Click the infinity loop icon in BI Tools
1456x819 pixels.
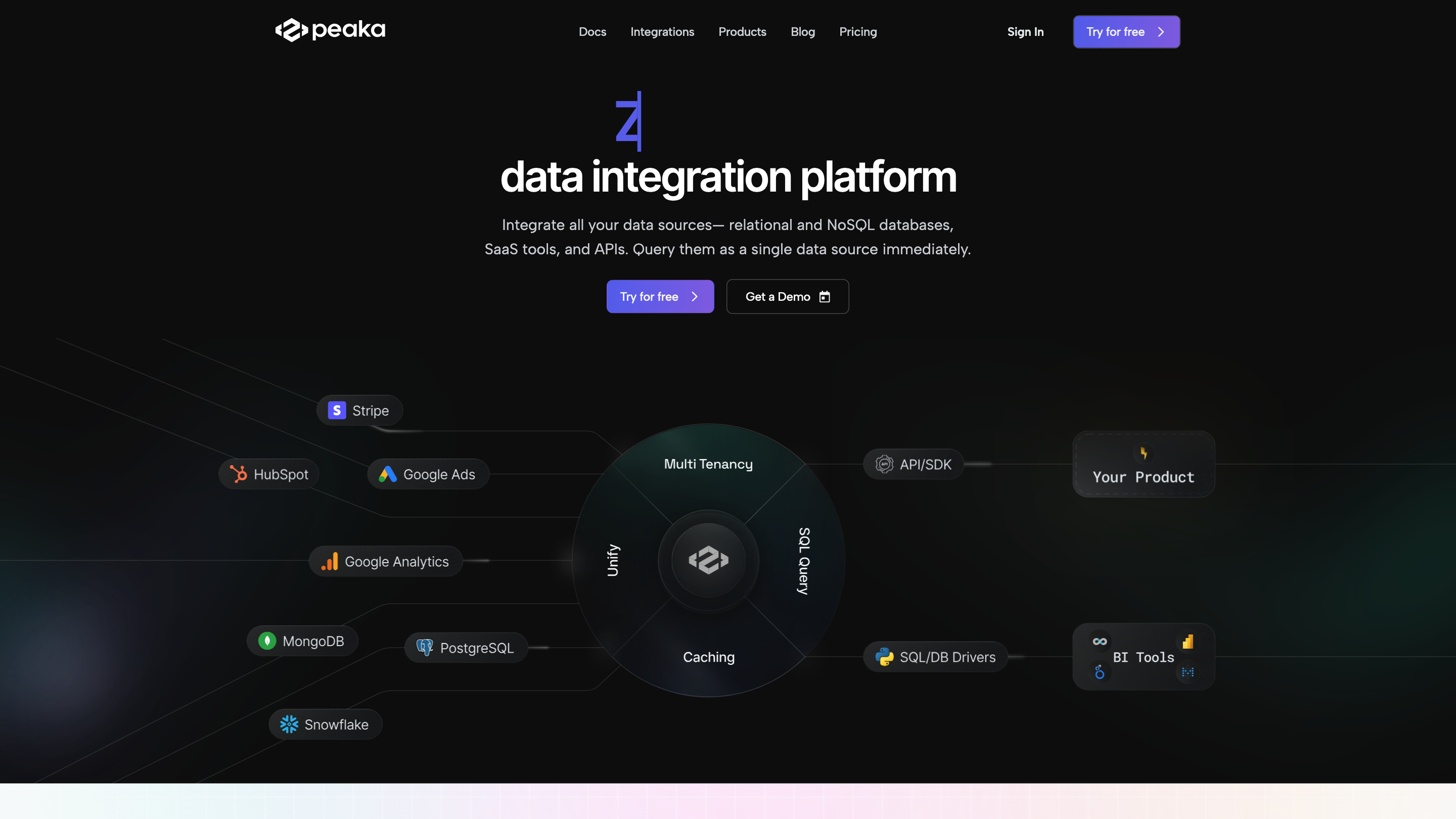[x=1100, y=641]
